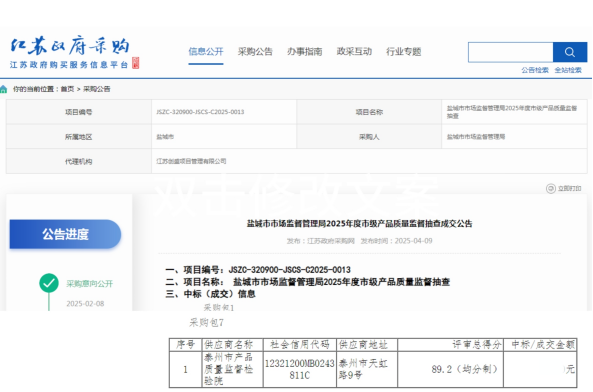Select 江苏创盛项目管理有限公司 agency value
Screen dimensions: 593x392
pyautogui.click(x=191, y=161)
